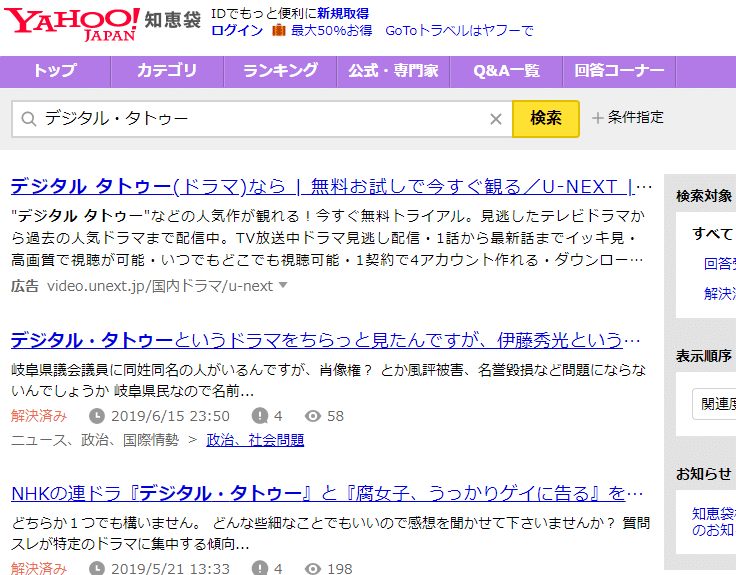Switch to the ランキング tab
The height and width of the screenshot is (575, 736).
[x=280, y=71]
